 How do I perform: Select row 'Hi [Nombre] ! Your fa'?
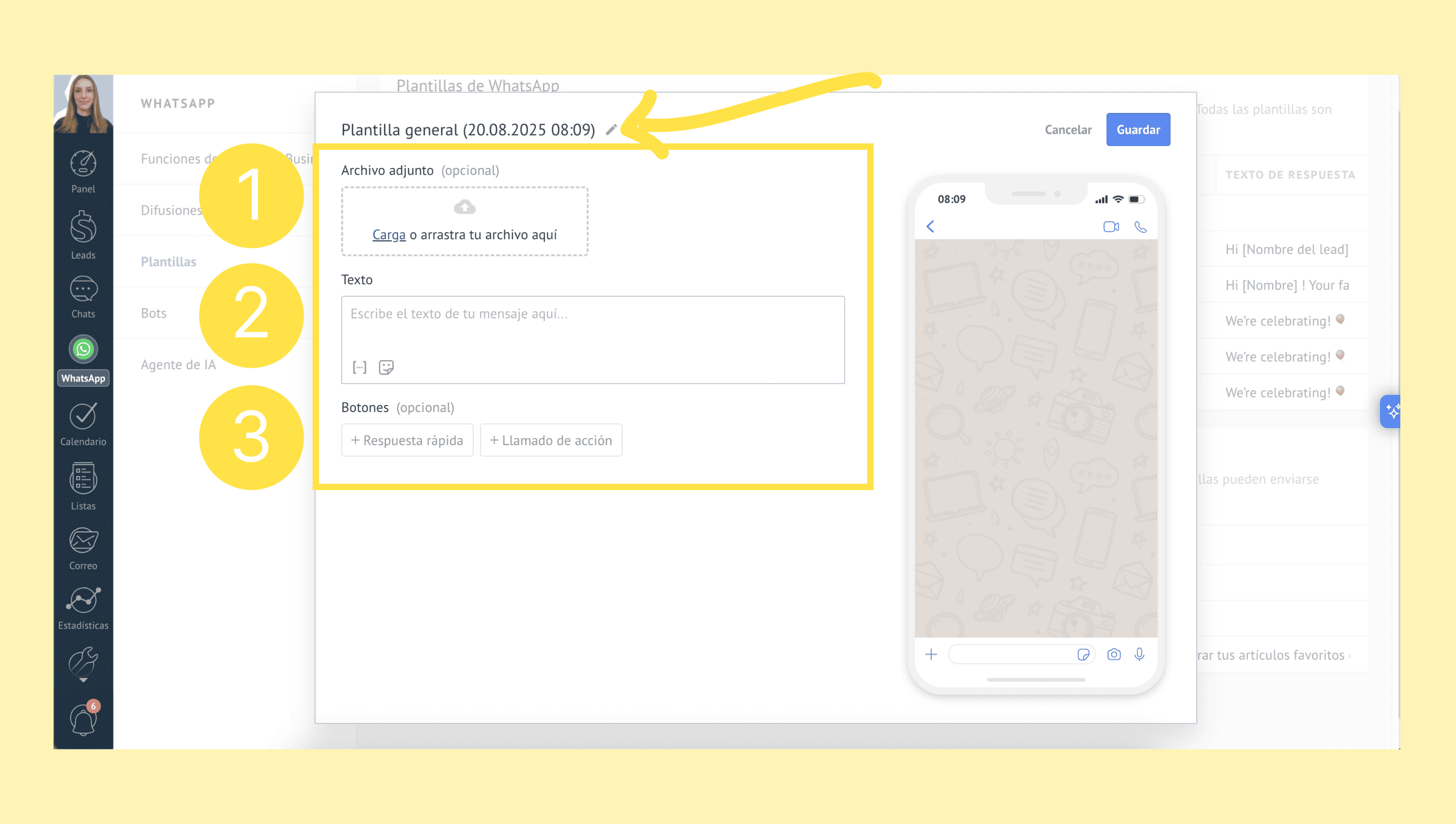(x=1287, y=285)
